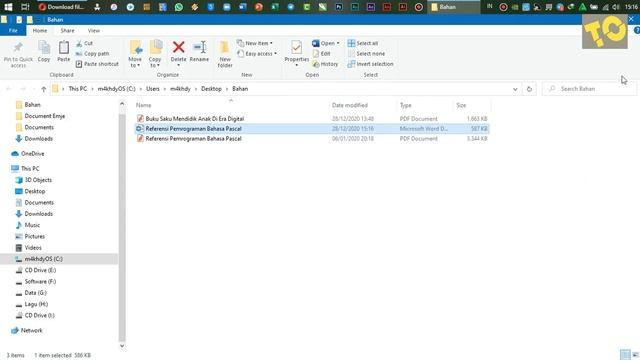Screen dimensions: 640x360
Task: Open the Move to menu
Action: click(x=135, y=54)
